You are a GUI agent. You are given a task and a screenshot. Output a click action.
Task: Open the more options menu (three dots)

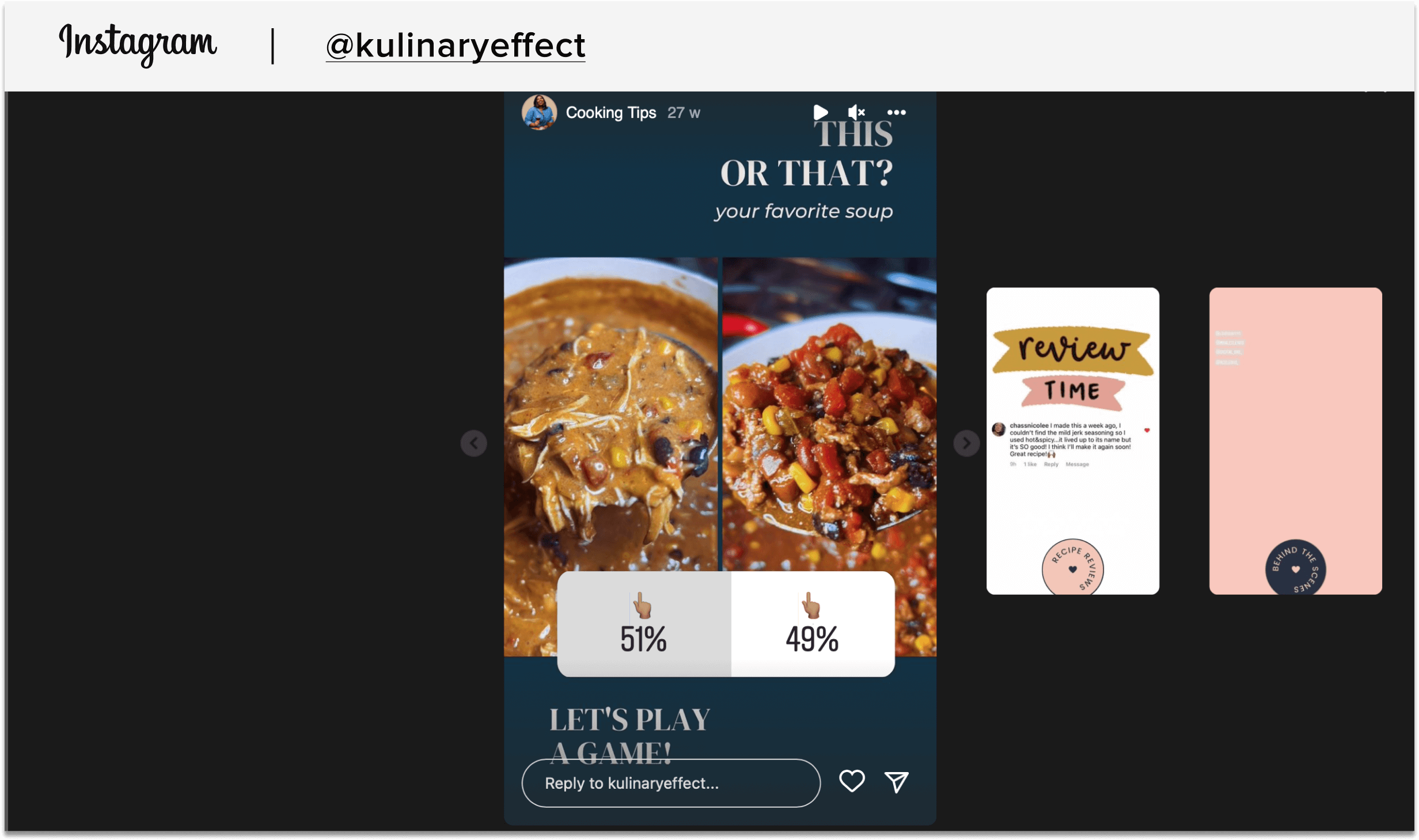pyautogui.click(x=898, y=111)
